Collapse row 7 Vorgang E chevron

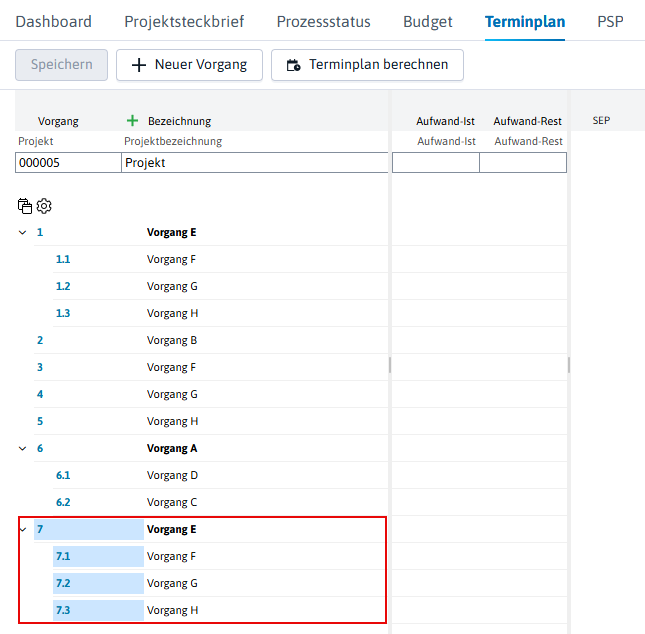[x=23, y=529]
